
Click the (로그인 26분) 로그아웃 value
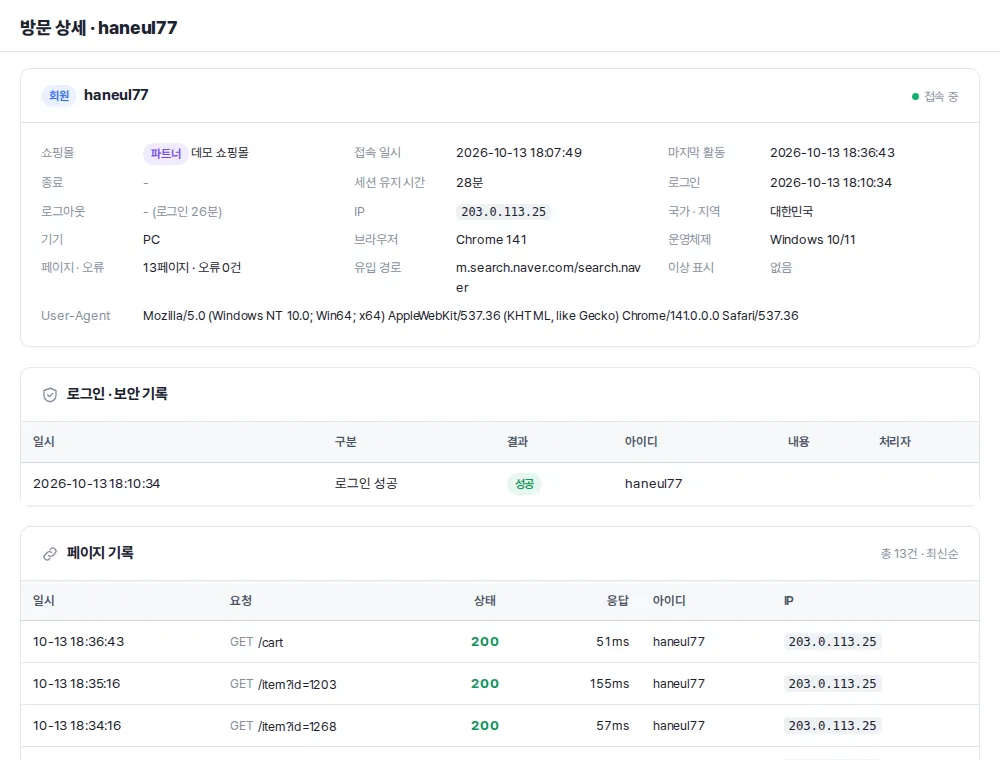[x=182, y=212]
